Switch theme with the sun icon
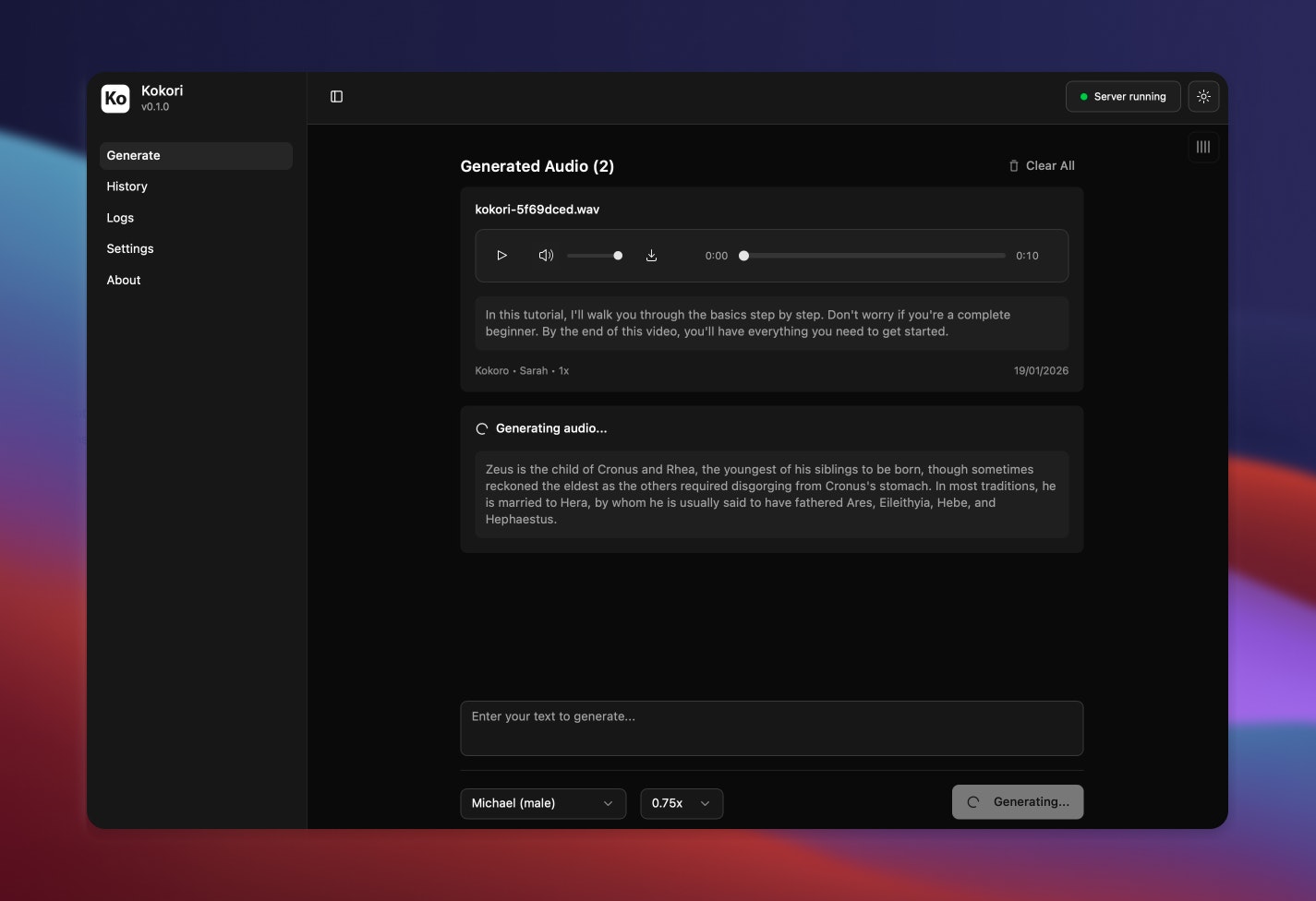This screenshot has width=1316, height=901. pos(1203,96)
